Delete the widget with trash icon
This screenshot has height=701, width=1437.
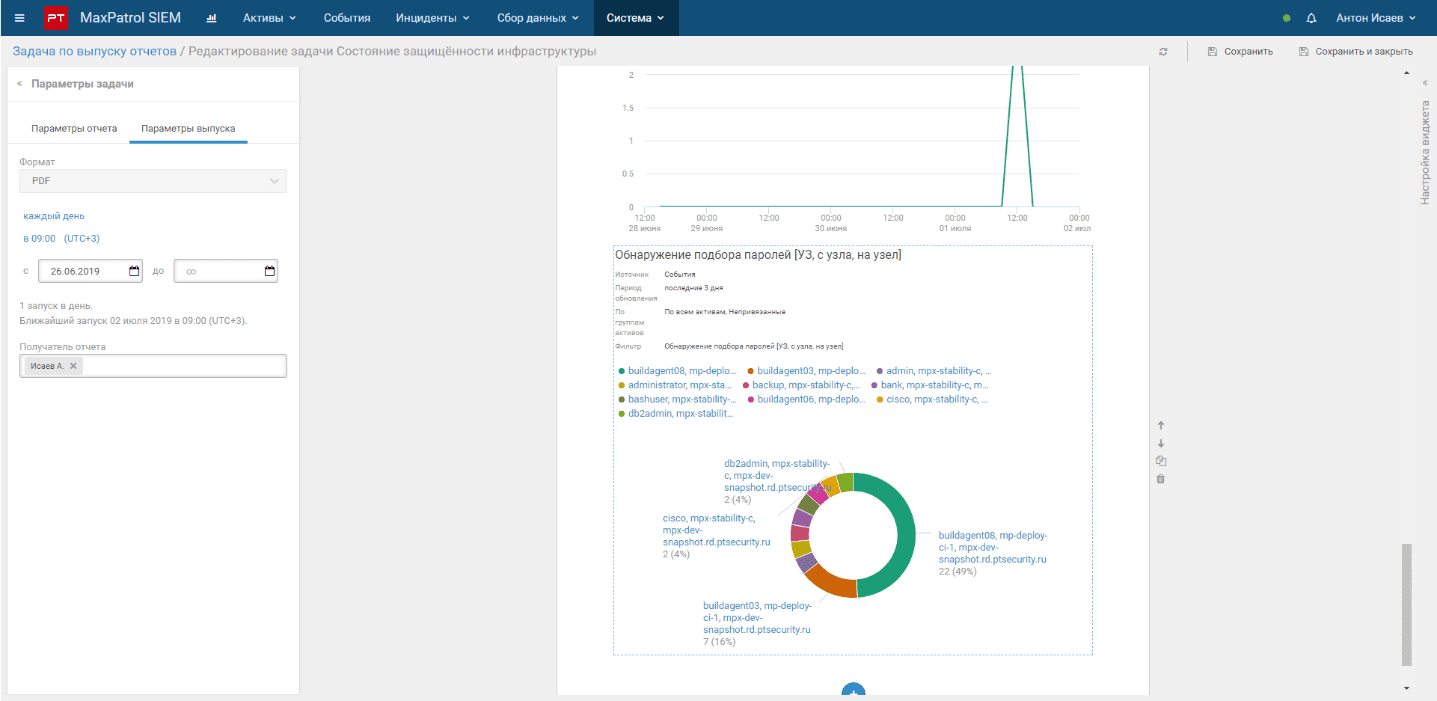1160,479
